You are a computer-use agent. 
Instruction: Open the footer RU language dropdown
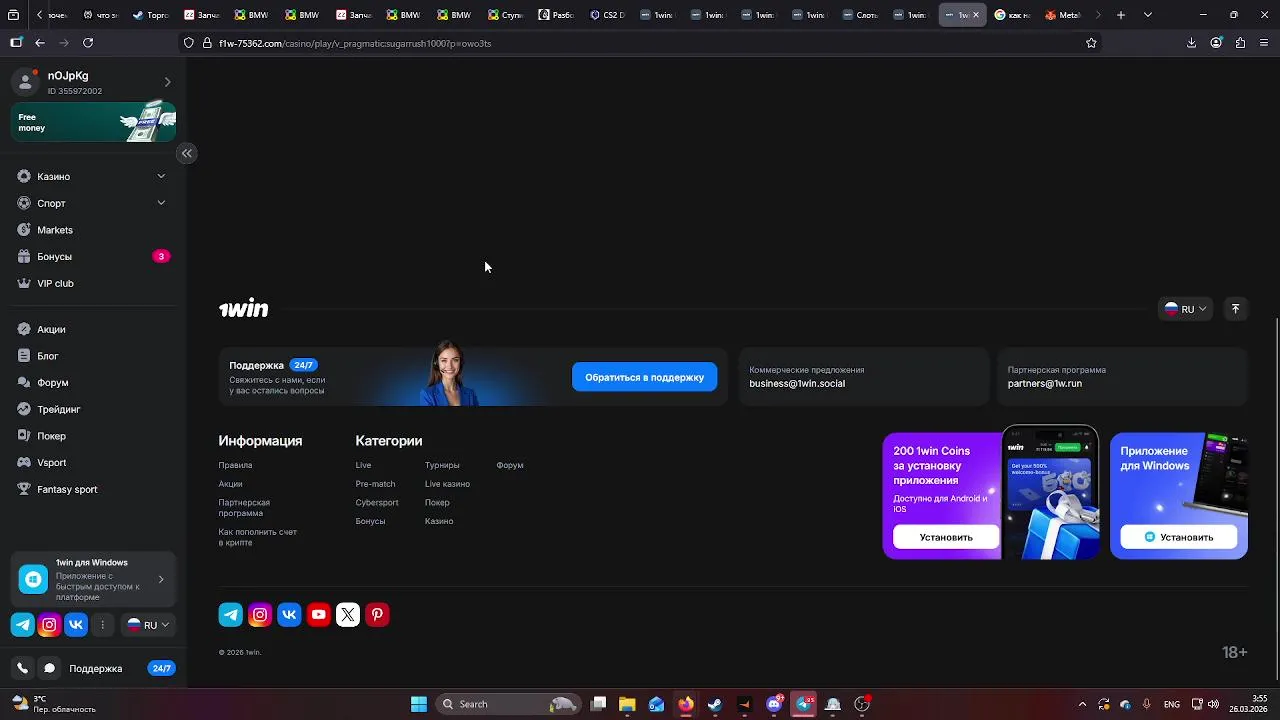coord(1186,309)
